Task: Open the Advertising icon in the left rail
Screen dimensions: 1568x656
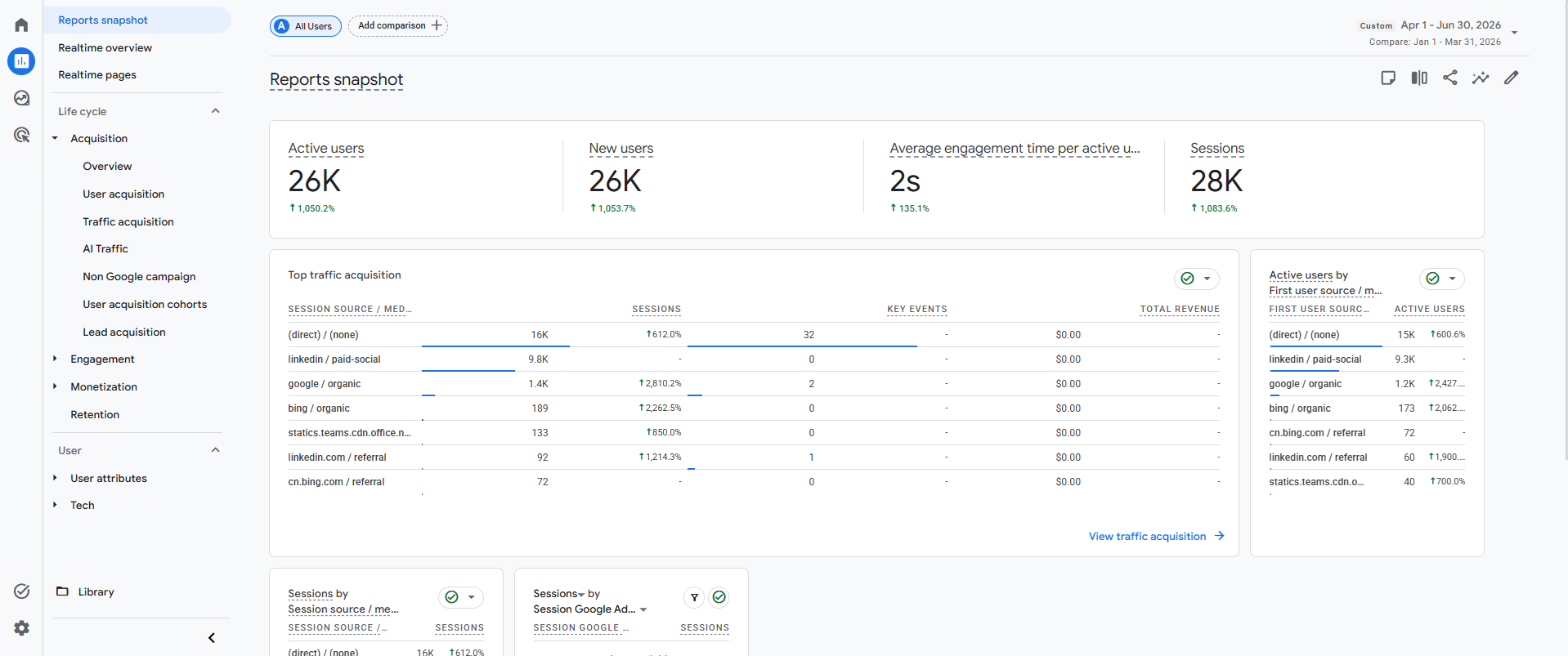Action: point(21,135)
